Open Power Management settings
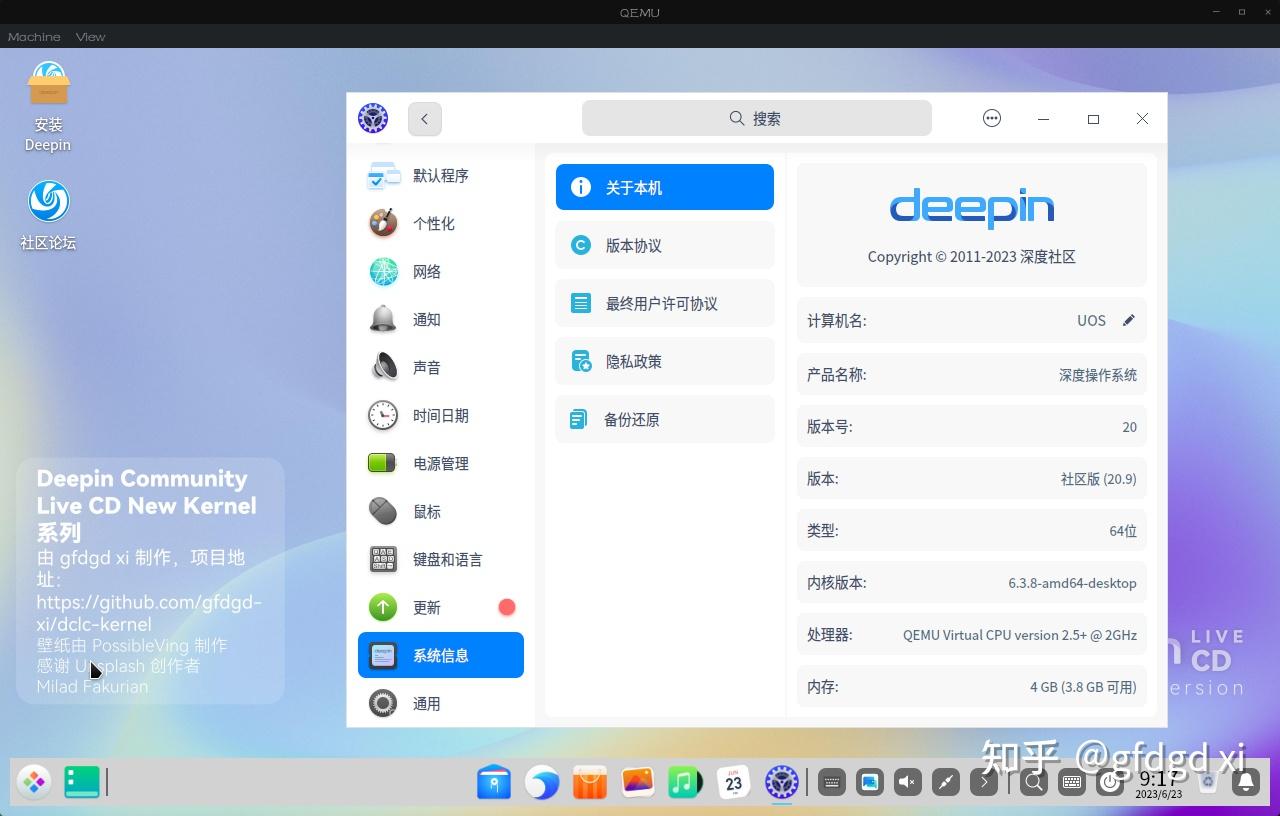This screenshot has width=1280, height=816. (x=441, y=463)
